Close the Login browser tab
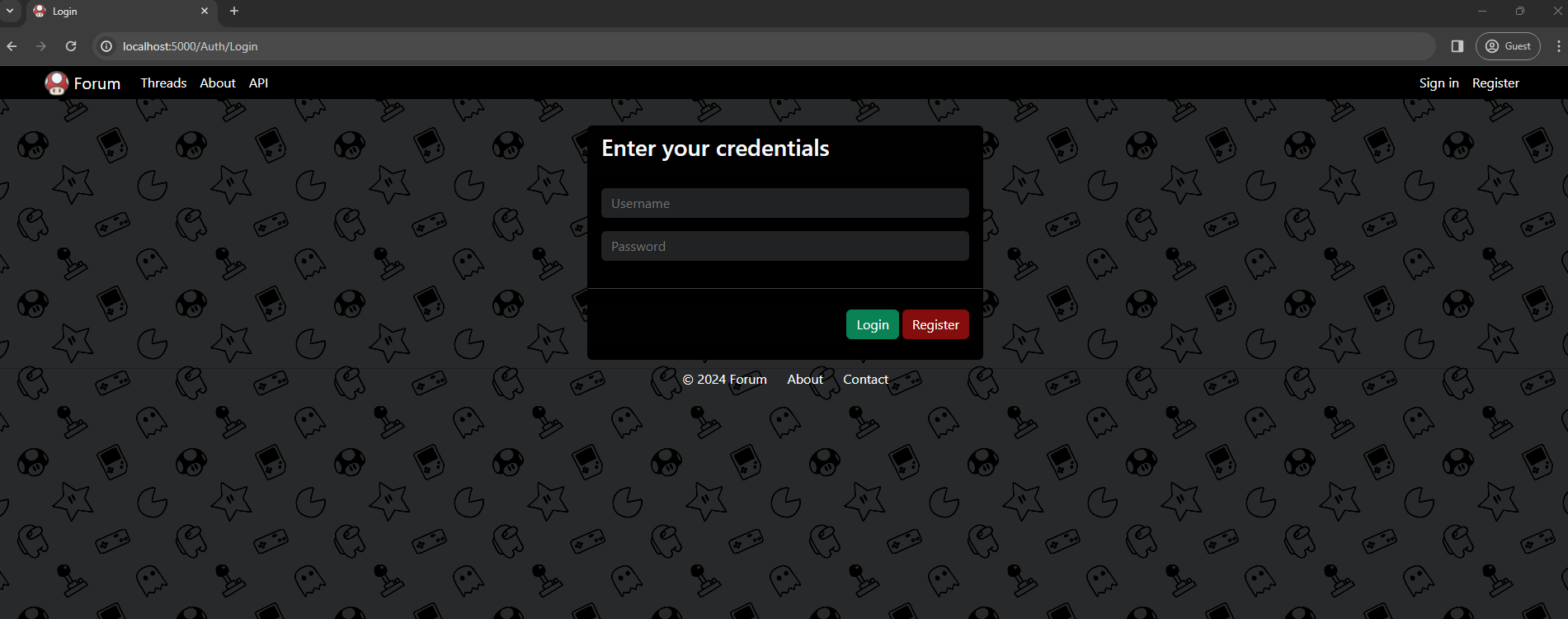Image resolution: width=1568 pixels, height=619 pixels. point(205,11)
